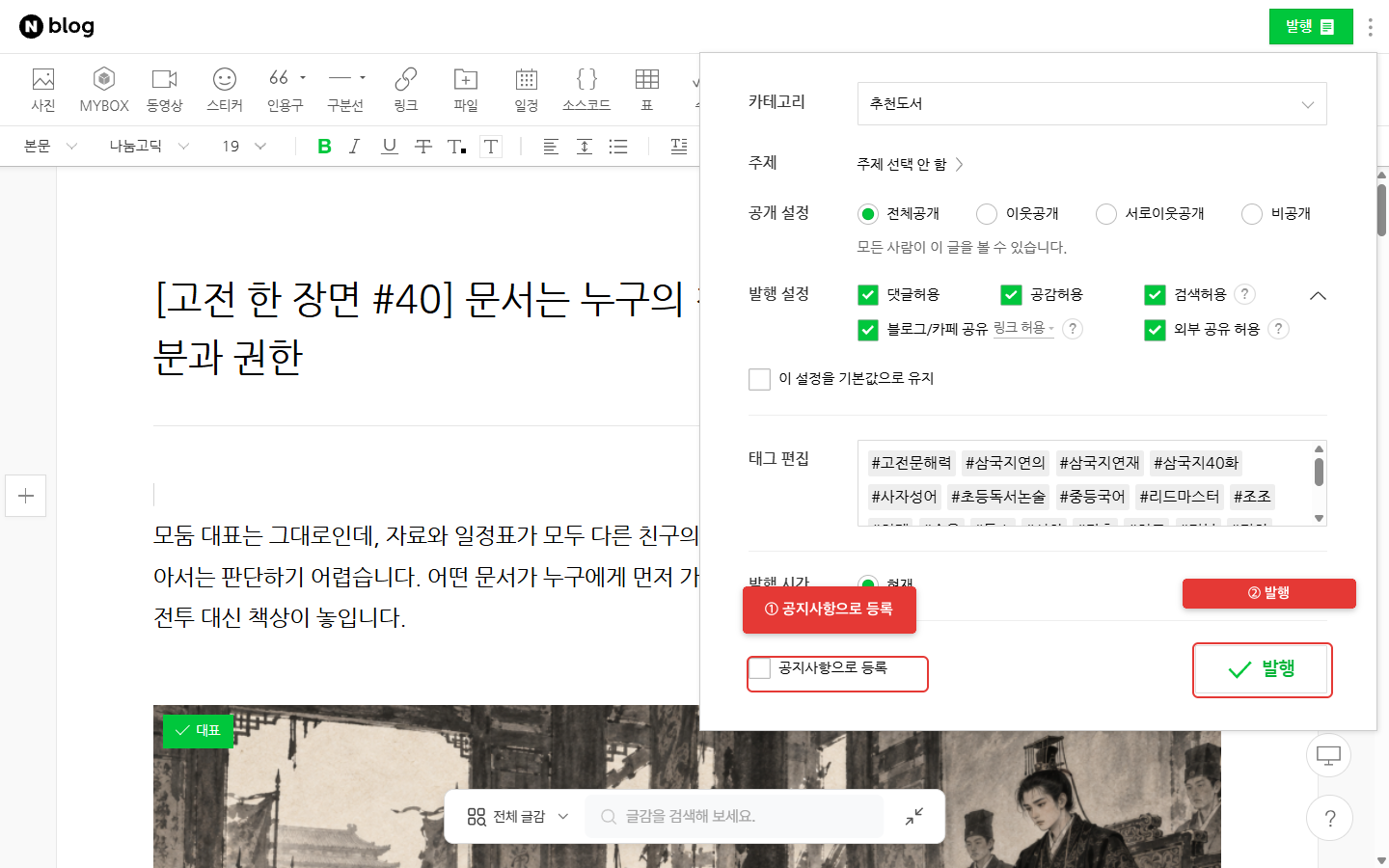Click the green 발행 button in the header
The image size is (1389, 868).
pos(1310,27)
